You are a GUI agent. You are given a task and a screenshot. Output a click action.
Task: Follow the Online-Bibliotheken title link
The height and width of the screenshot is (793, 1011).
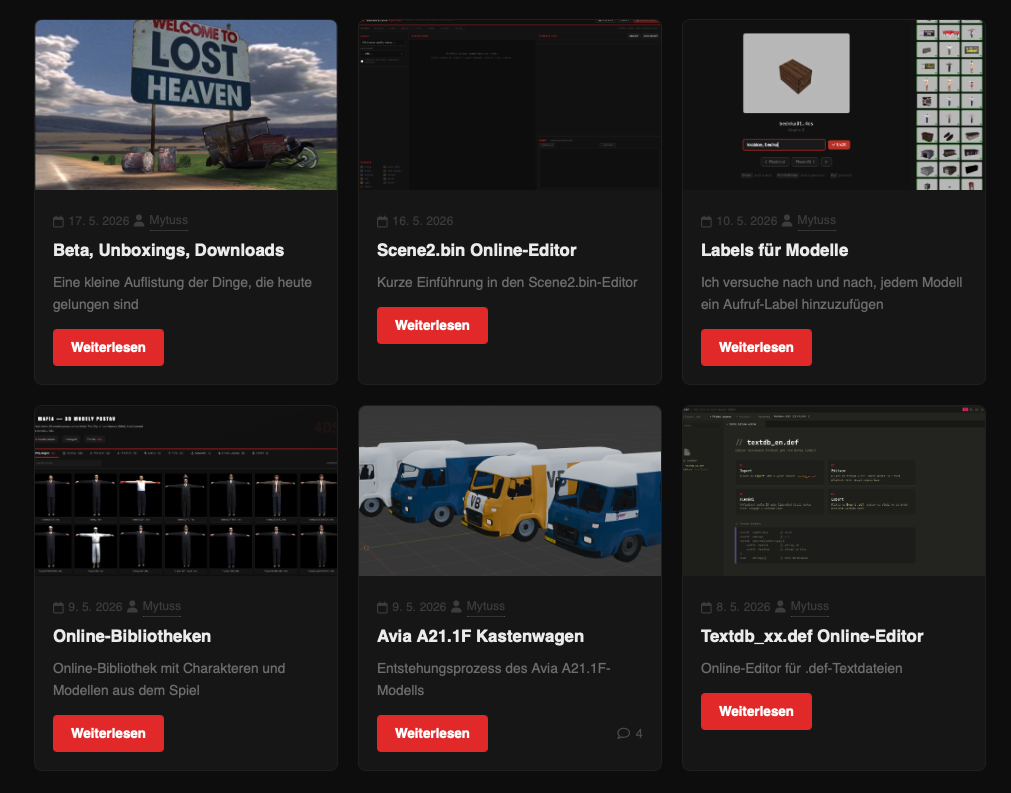coord(132,636)
